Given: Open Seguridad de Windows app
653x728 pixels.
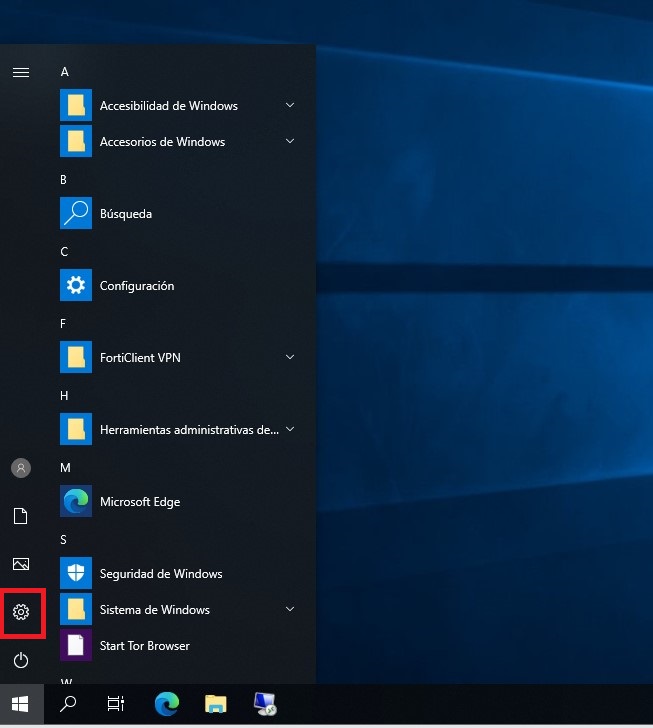Looking at the screenshot, I should pyautogui.click(x=160, y=574).
